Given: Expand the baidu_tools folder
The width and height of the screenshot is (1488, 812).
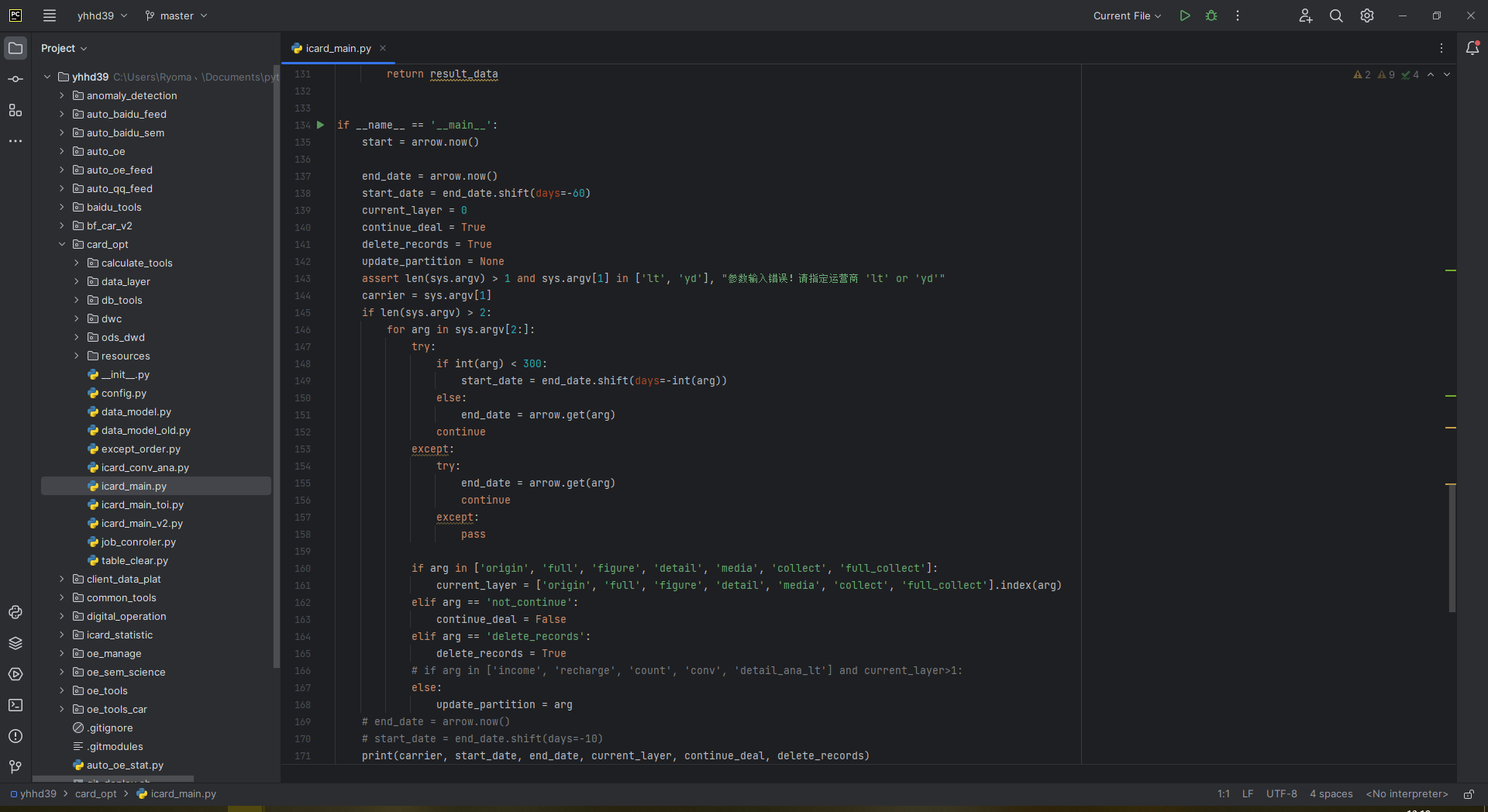Looking at the screenshot, I should 62,207.
